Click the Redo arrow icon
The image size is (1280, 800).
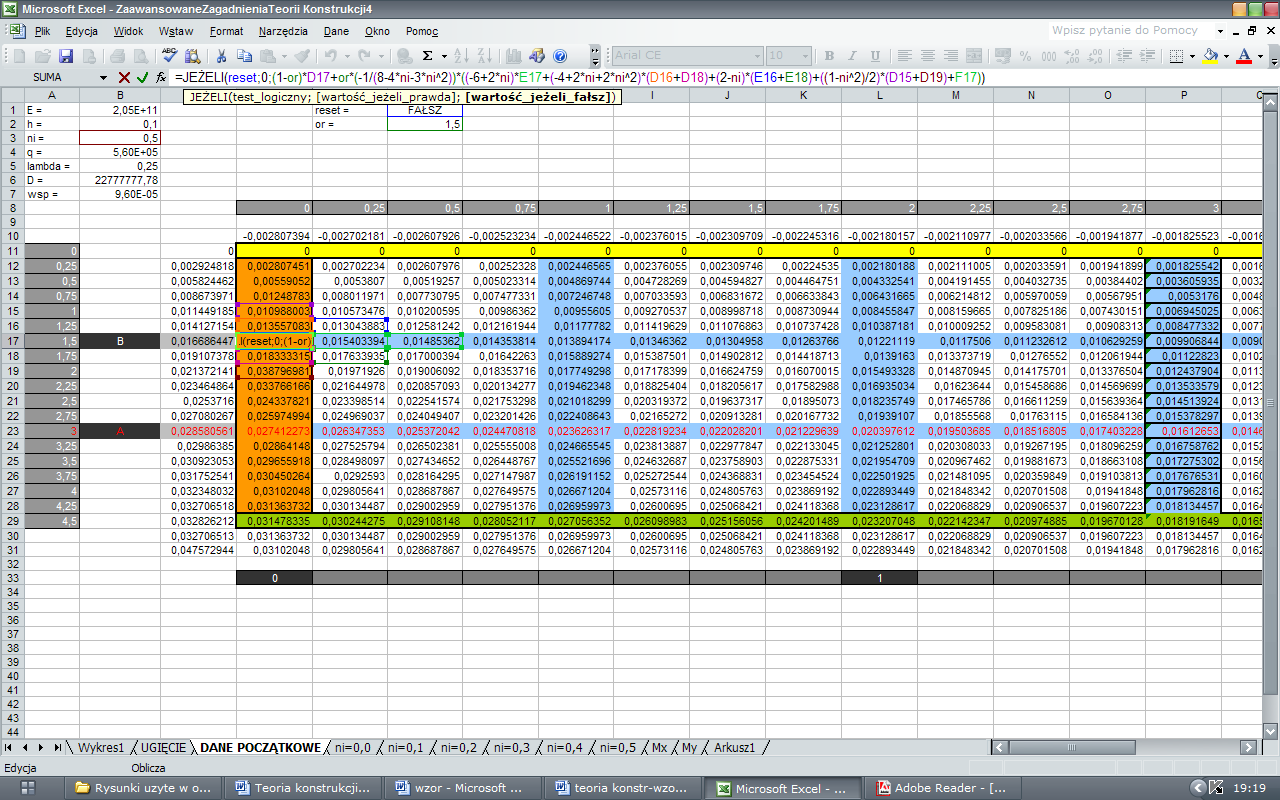click(x=365, y=56)
